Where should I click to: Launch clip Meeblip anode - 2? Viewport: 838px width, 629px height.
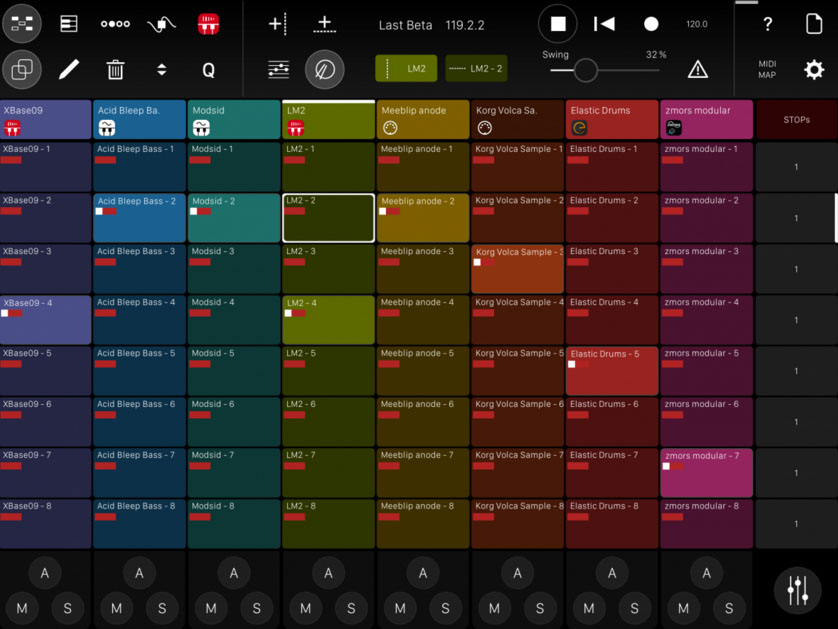[423, 218]
